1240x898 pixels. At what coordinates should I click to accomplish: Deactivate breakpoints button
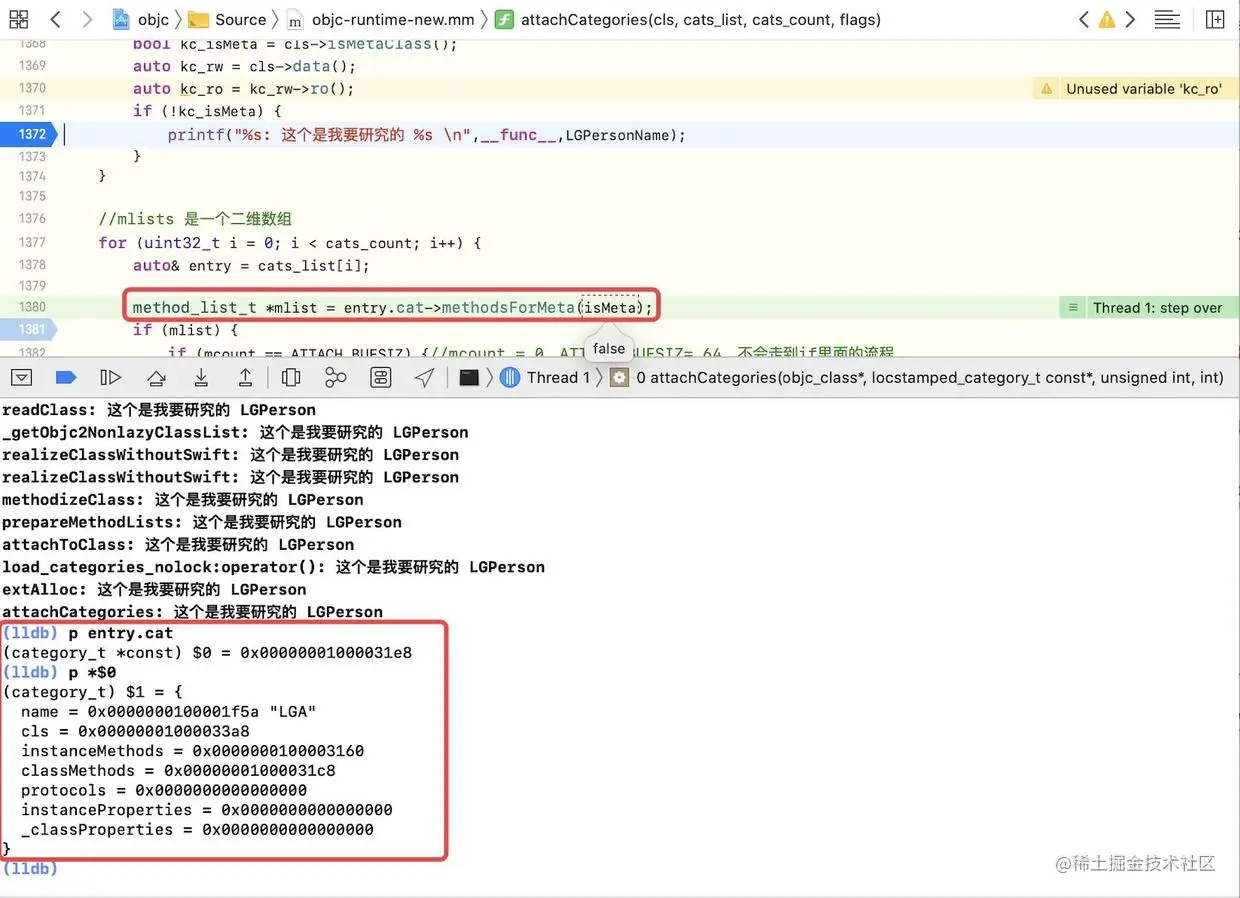pos(66,377)
